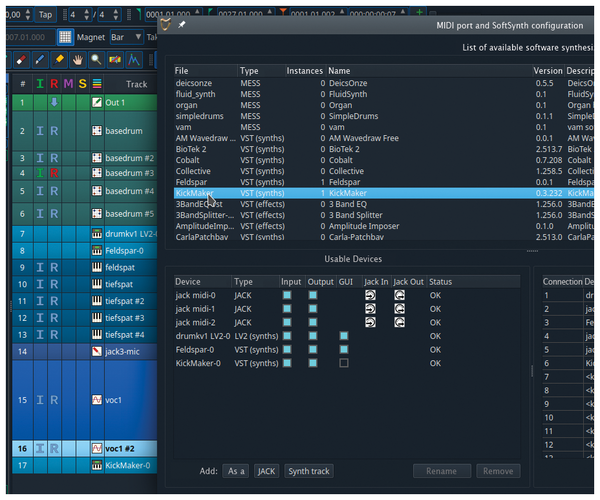Select the Mute parts tool
600x500 pixels.
pyautogui.click(x=115, y=60)
